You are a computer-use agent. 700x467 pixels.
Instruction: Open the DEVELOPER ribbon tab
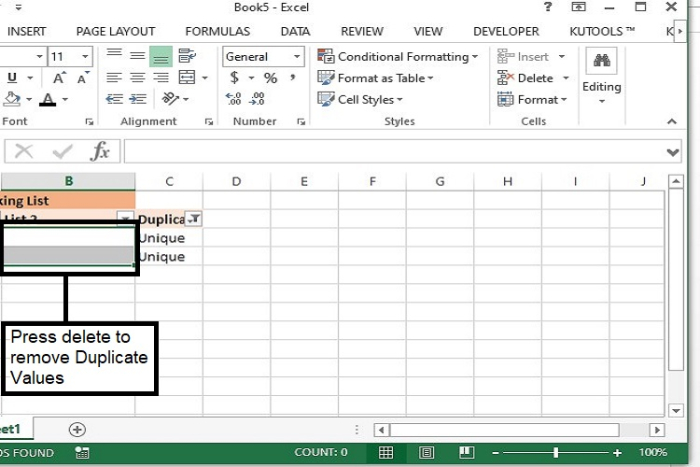[x=506, y=31]
